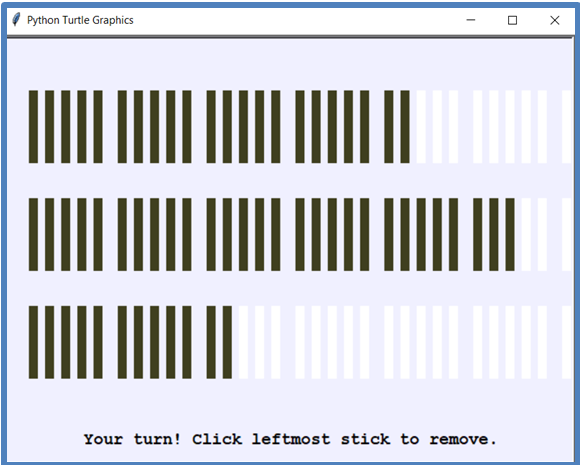Choose the last dark stick in bottom row
Screen dimensions: 580x465
227,342
